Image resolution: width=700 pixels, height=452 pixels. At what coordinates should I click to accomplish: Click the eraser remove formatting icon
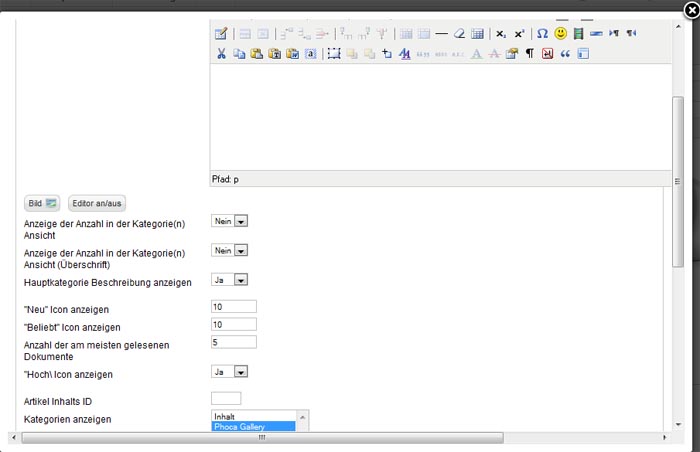(459, 33)
